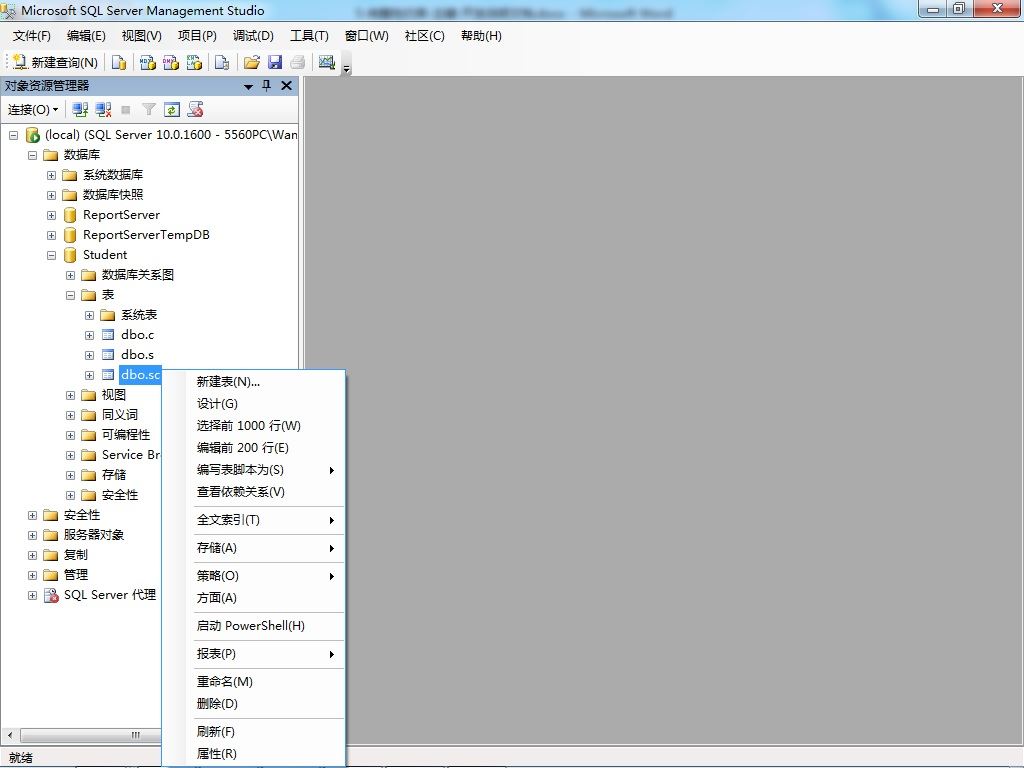Select the 可编程性 folder
Viewport: 1024px width, 768px height.
click(125, 435)
